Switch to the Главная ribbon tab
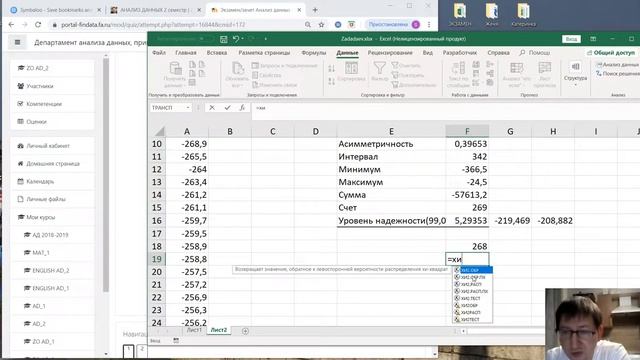640x360 pixels. [186, 53]
